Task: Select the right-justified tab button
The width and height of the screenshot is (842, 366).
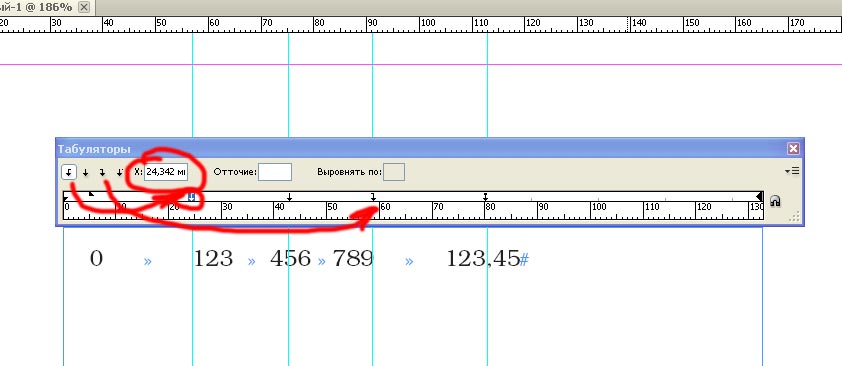Action: [x=102, y=172]
